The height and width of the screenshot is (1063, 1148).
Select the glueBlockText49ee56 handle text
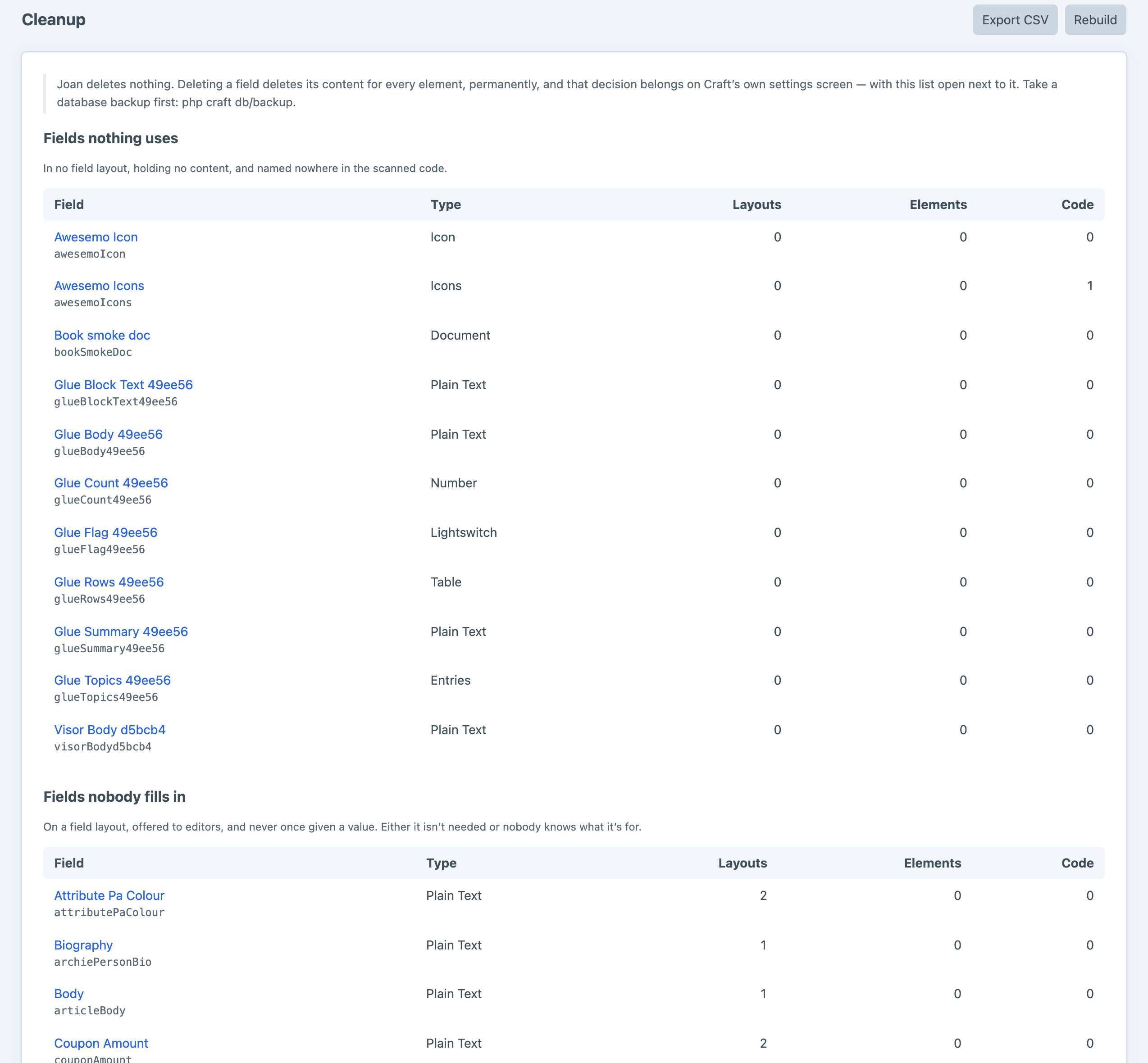pyautogui.click(x=116, y=401)
